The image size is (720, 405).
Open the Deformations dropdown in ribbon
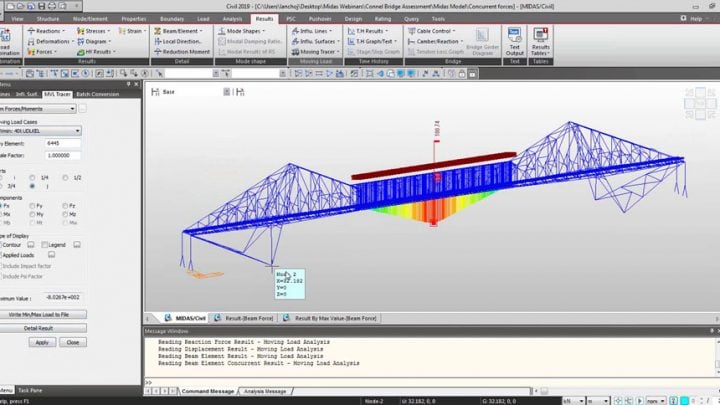(x=50, y=41)
